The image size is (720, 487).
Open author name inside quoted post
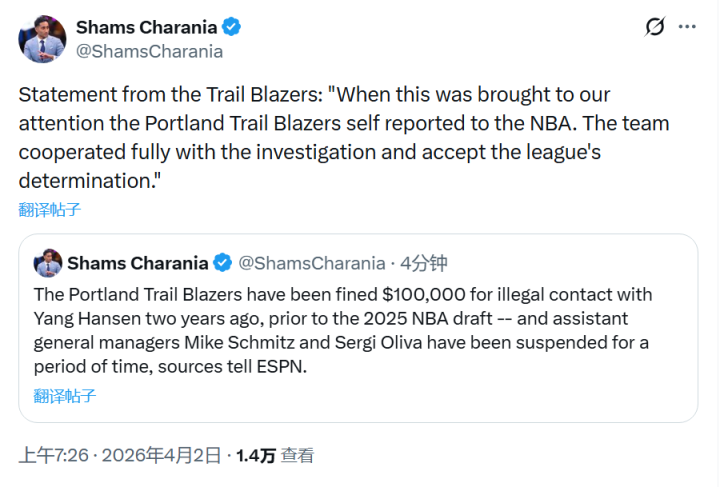pyautogui.click(x=138, y=263)
